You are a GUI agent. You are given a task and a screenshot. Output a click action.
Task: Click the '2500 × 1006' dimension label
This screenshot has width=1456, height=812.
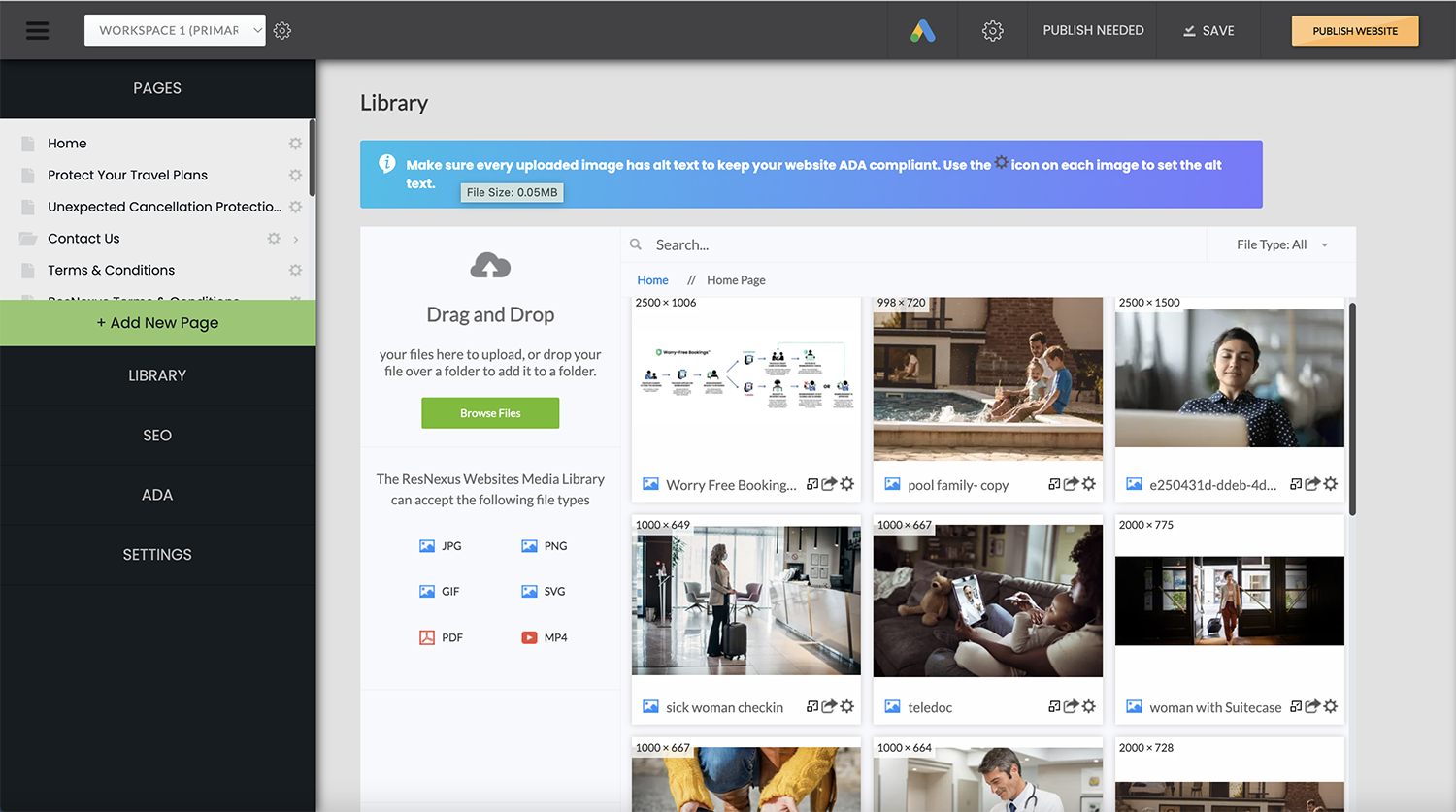[x=666, y=303]
